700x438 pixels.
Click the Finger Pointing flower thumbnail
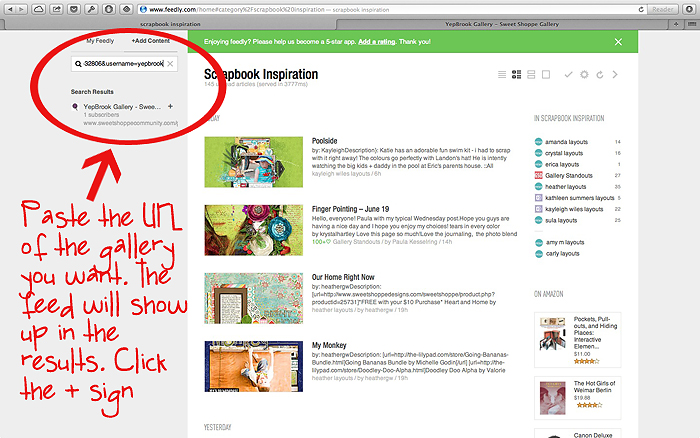[254, 230]
